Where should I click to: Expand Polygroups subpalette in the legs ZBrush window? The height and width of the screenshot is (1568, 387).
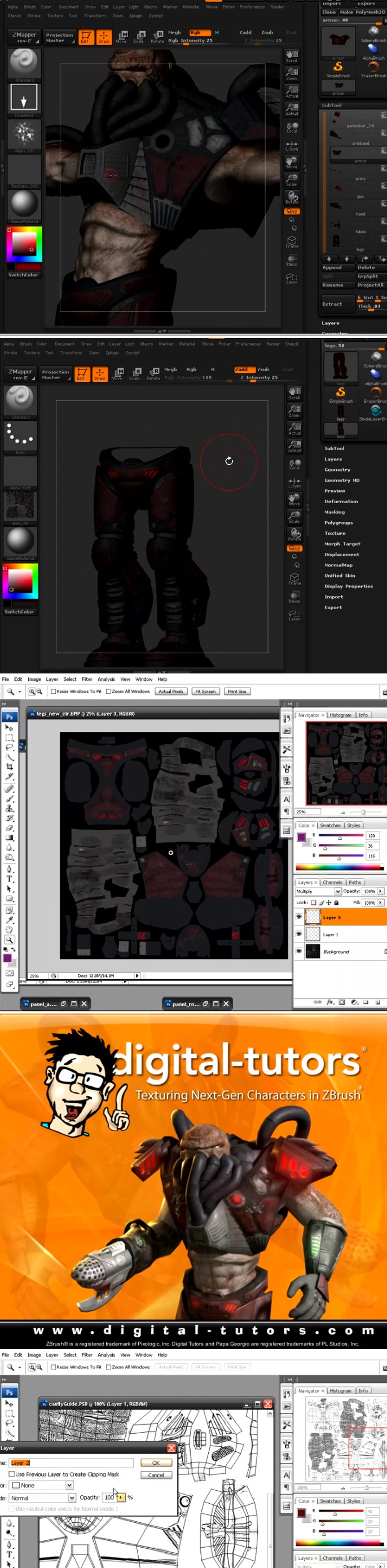338,523
